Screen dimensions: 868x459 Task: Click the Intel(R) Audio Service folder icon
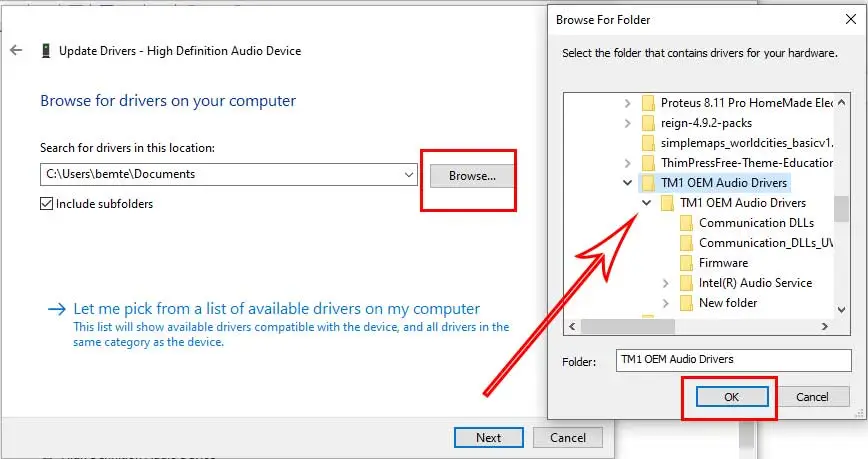(686, 283)
